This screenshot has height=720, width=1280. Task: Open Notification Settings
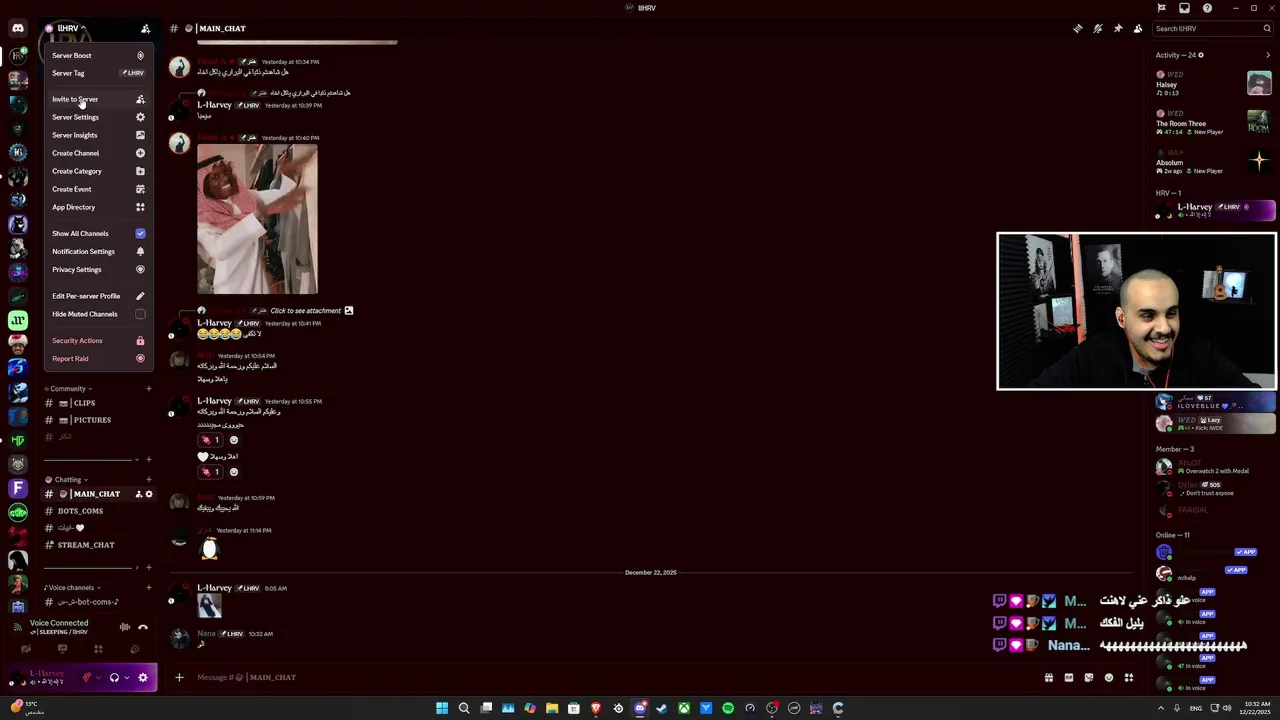coord(98,251)
